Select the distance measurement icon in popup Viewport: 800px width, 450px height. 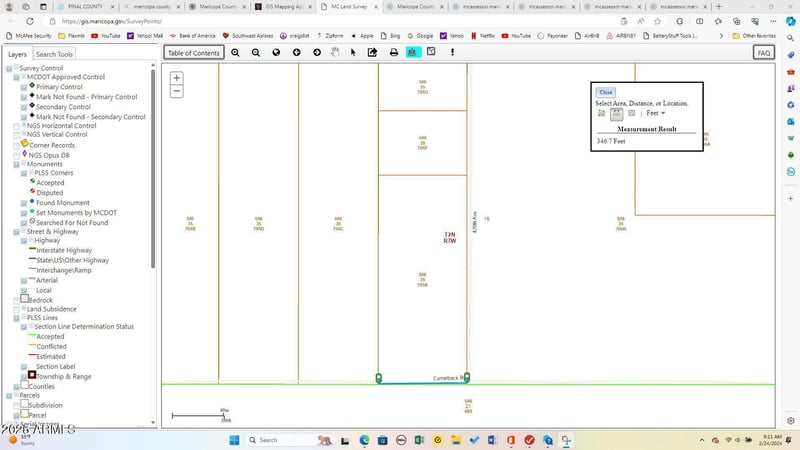pyautogui.click(x=616, y=113)
